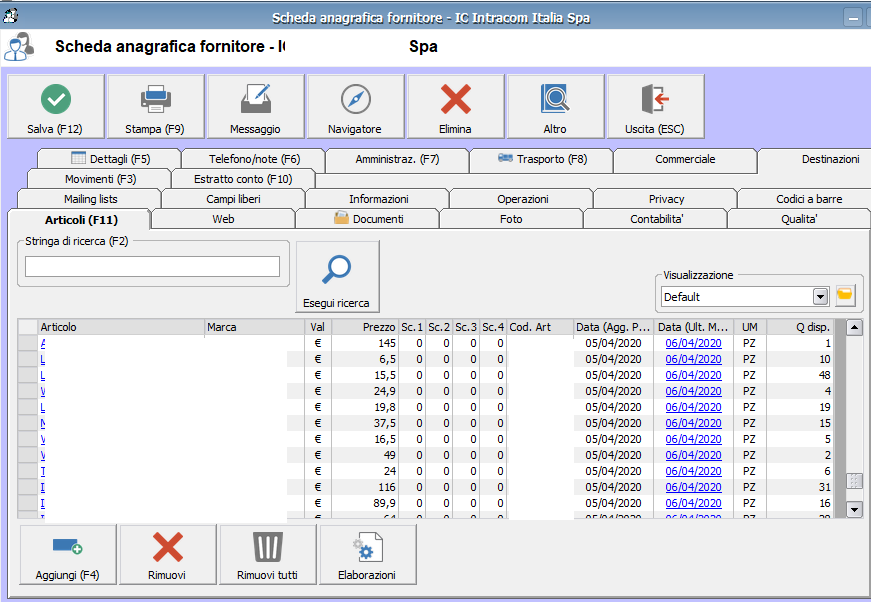Select the Estratto conto (F10) tab
Screen dimensions: 871x602
coord(243,179)
